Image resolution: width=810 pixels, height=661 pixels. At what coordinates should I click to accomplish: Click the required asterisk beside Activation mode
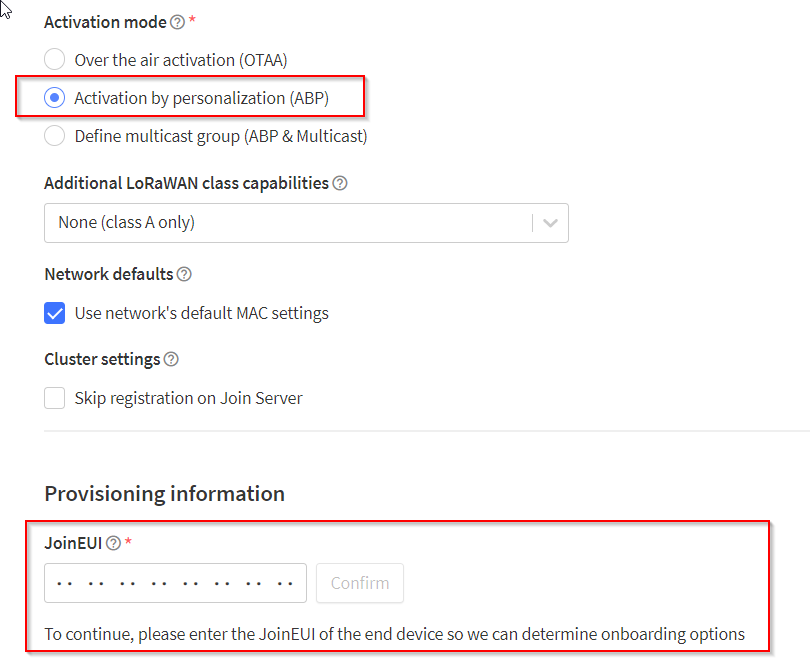[x=192, y=18]
